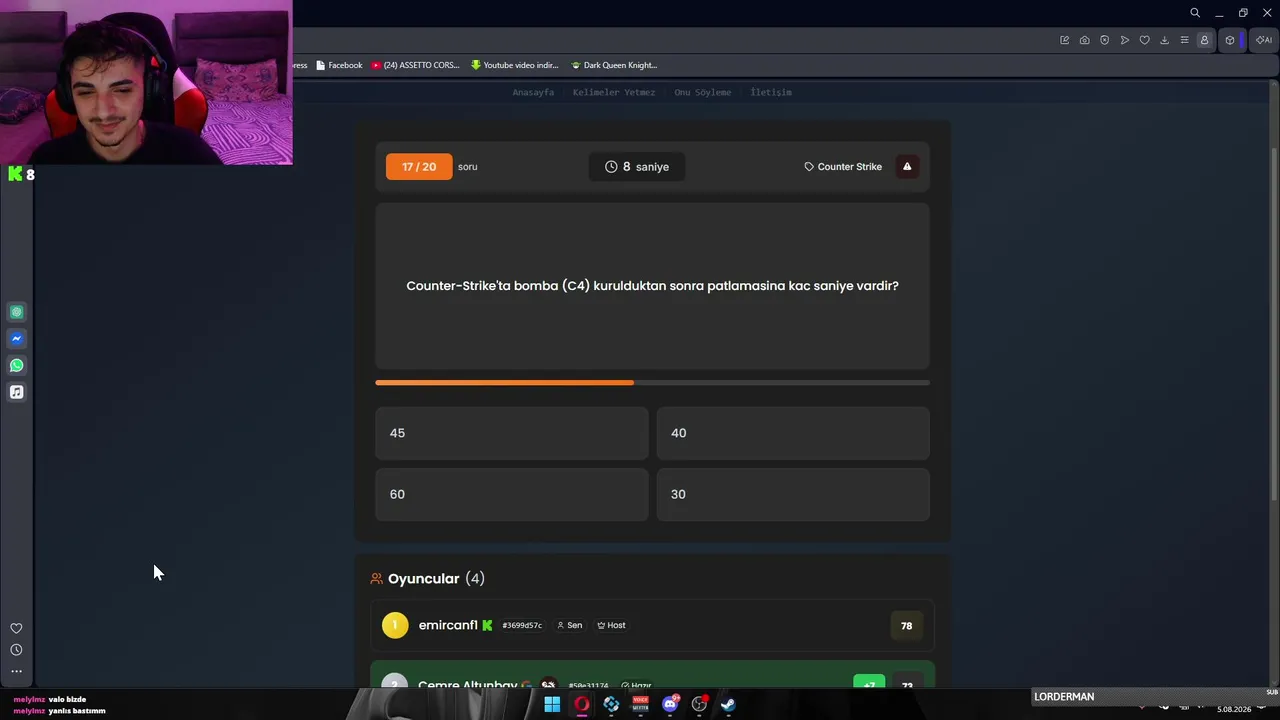Select answer 45

(x=512, y=433)
